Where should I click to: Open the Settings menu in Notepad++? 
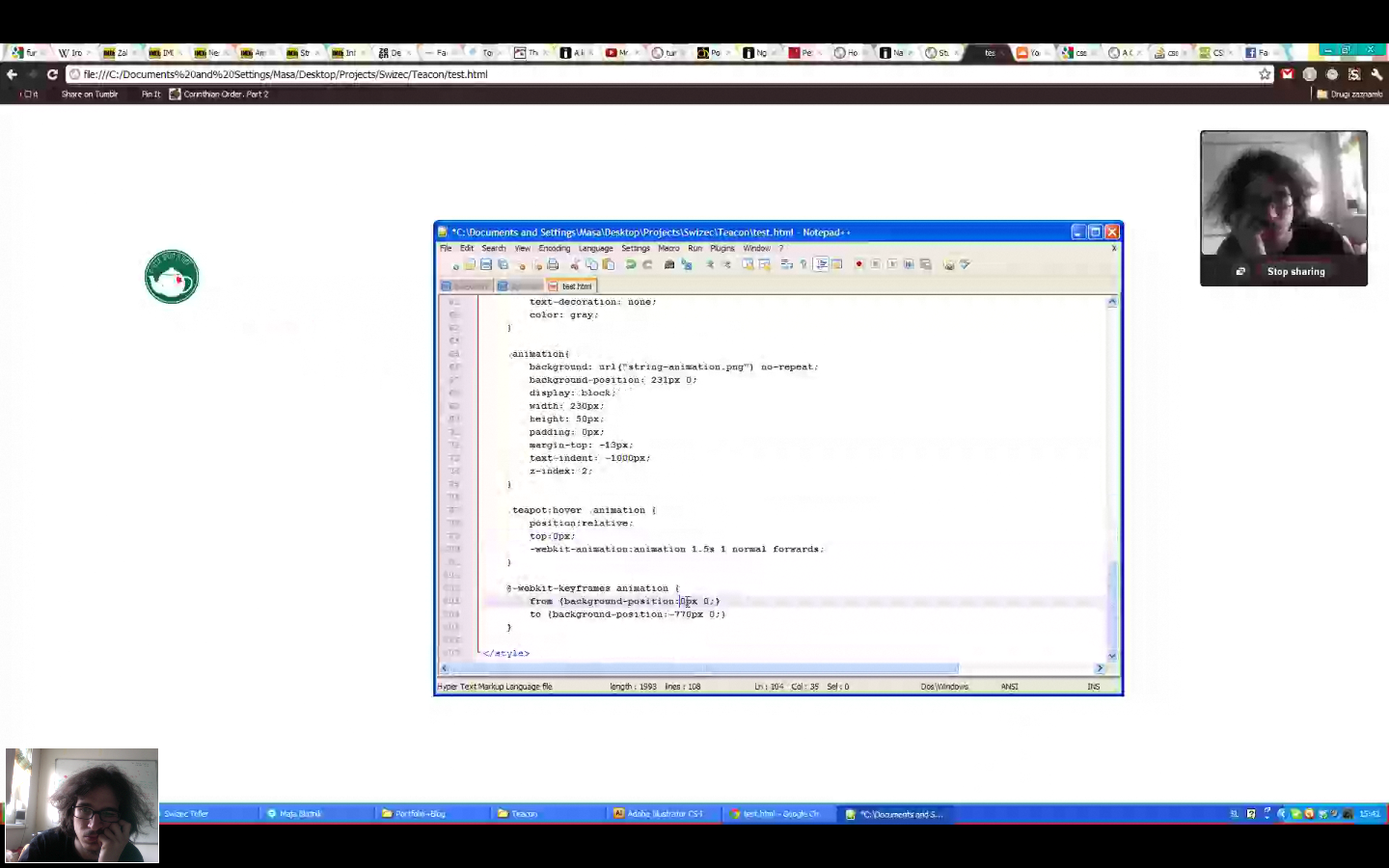[636, 248]
